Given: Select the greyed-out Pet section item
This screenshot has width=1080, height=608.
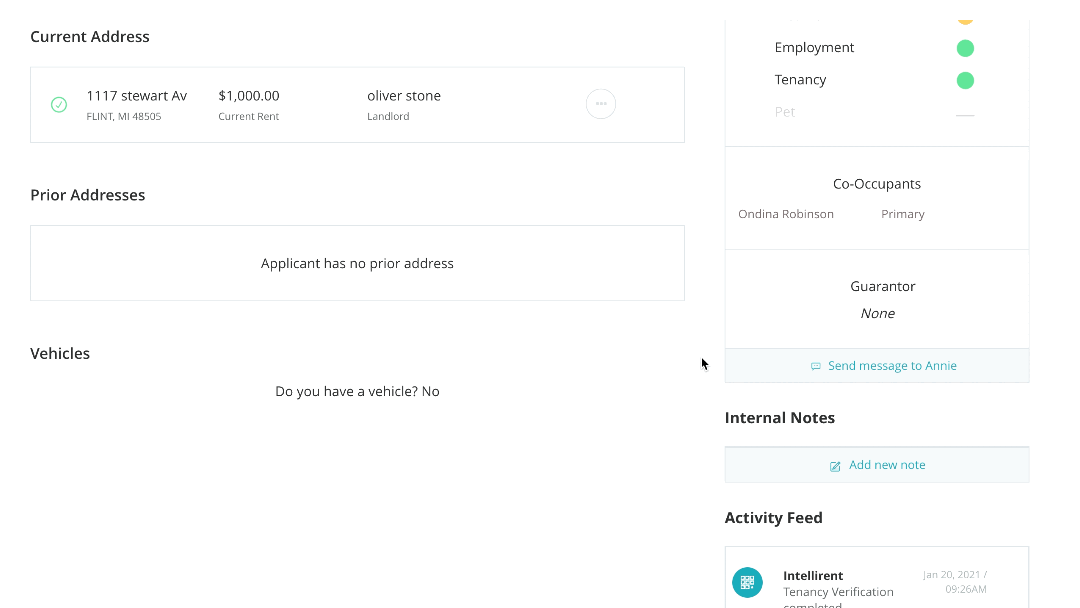Looking at the screenshot, I should pyautogui.click(x=785, y=112).
